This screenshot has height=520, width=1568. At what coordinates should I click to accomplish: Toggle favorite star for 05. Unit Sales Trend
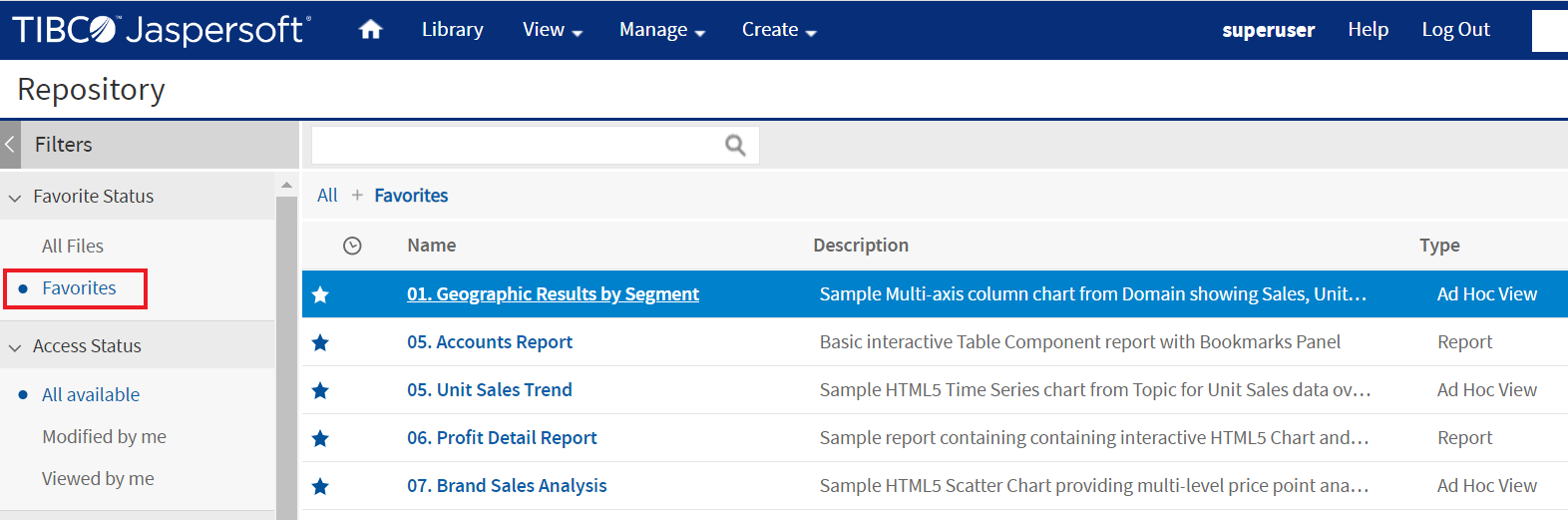point(320,390)
